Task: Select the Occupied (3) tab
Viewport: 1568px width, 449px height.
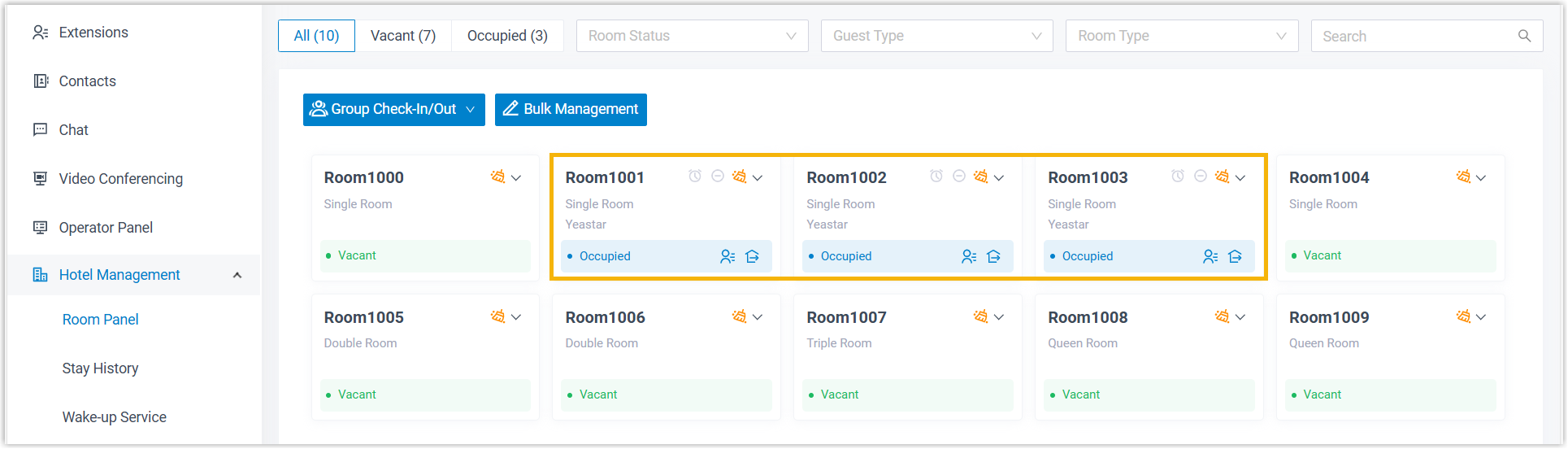Action: 507,36
